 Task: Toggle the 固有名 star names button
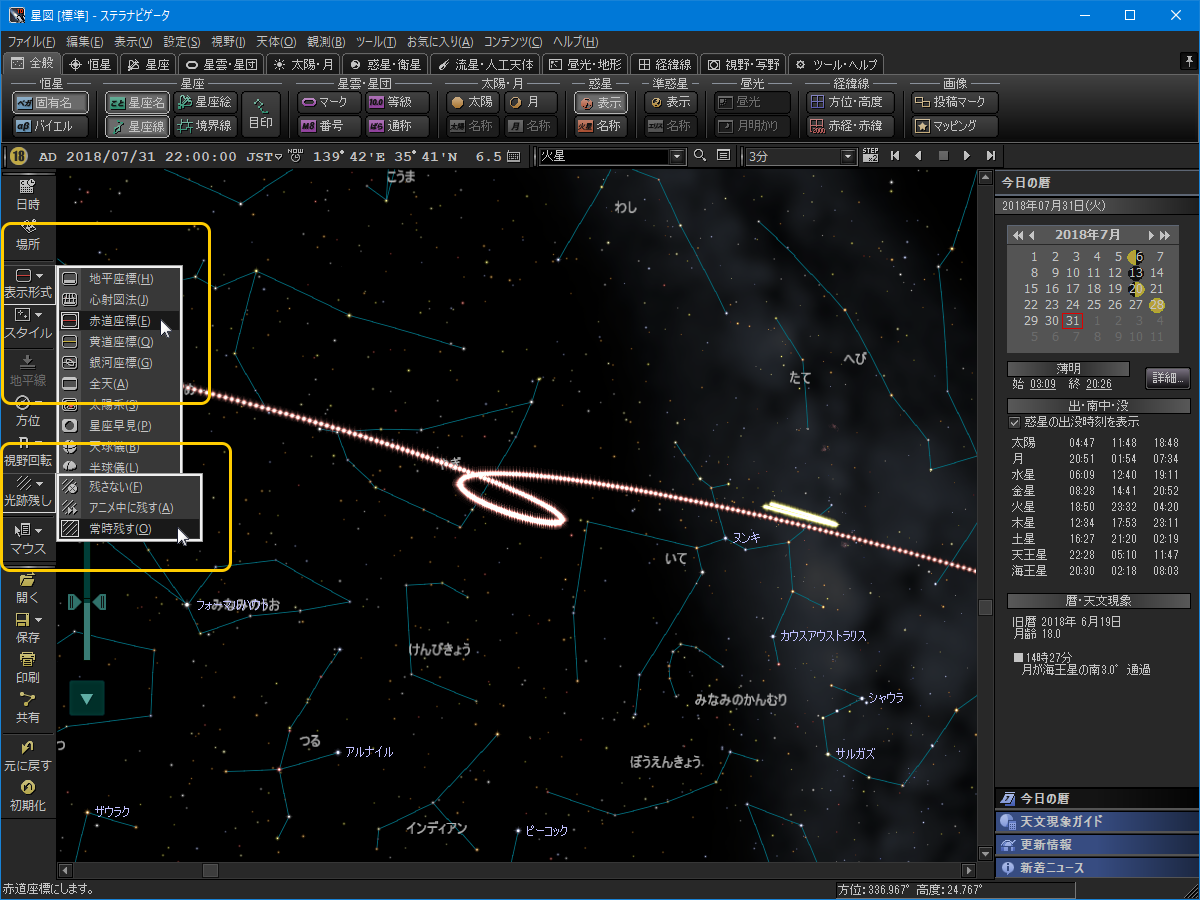click(50, 102)
